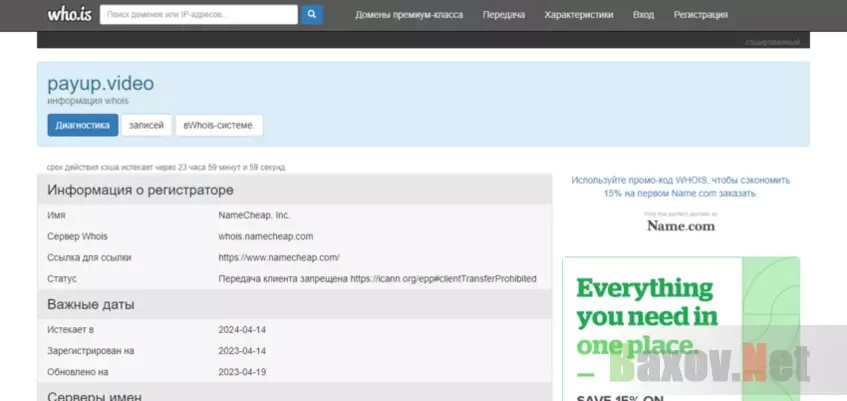The image size is (847, 401).
Task: Open the Регистрация sign-up link
Action: [x=700, y=15]
